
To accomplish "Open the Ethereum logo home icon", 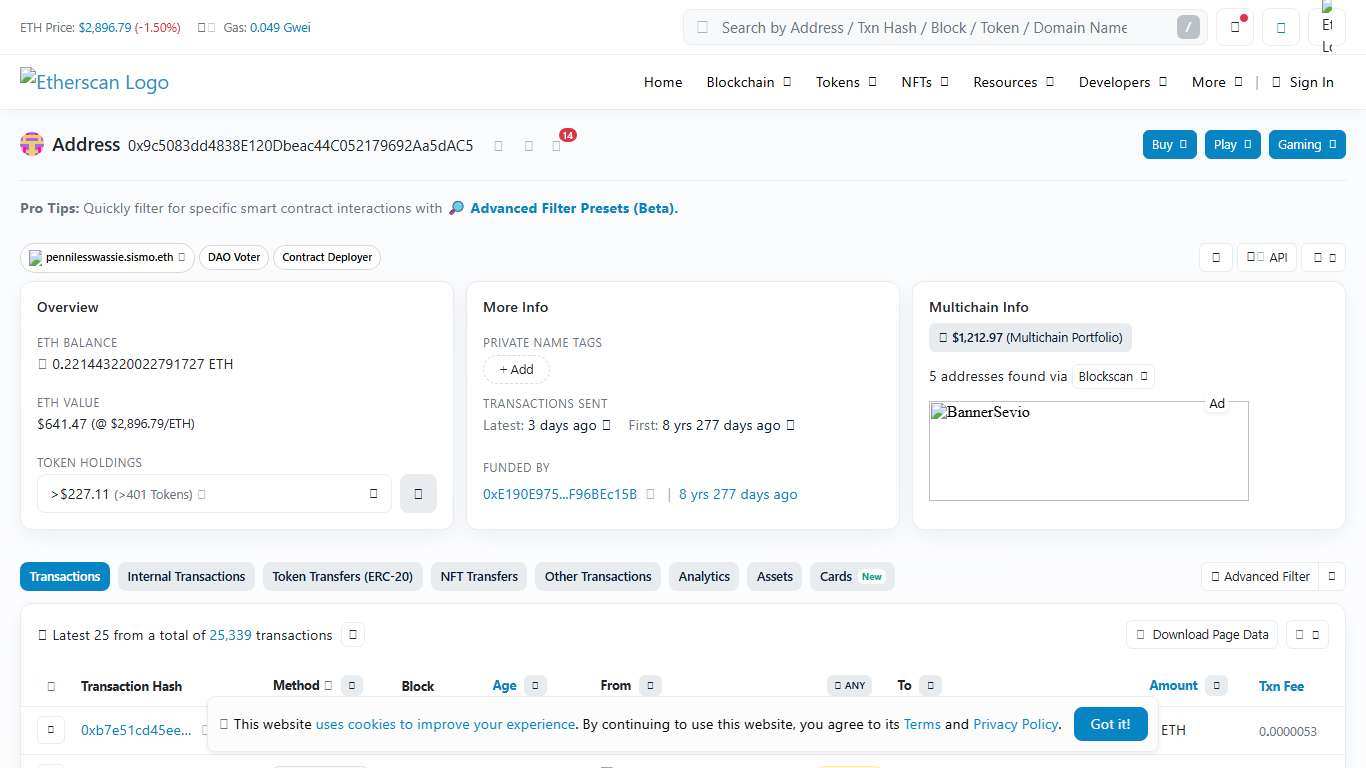I will tap(1327, 25).
